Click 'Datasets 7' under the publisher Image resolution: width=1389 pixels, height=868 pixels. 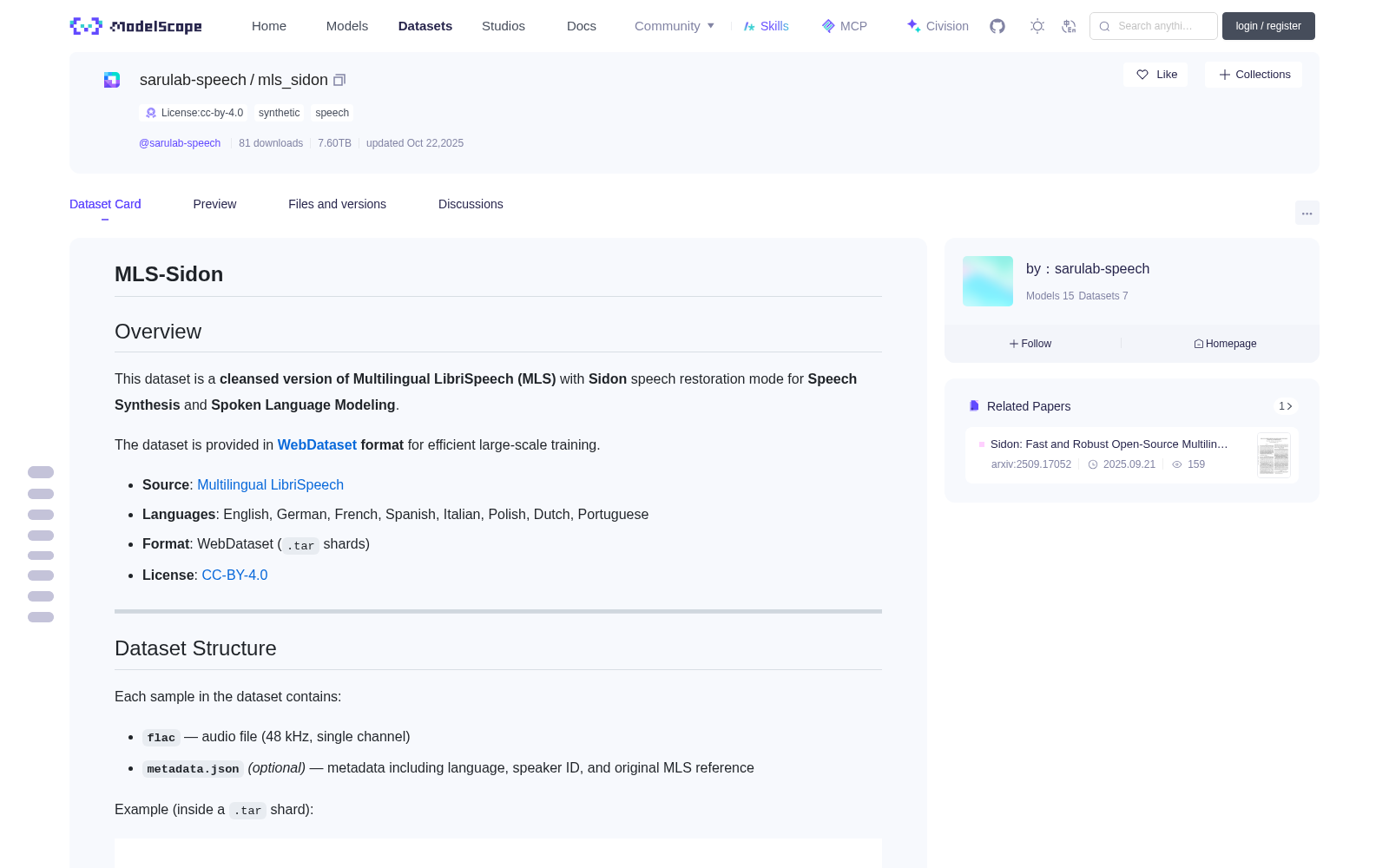click(1103, 296)
